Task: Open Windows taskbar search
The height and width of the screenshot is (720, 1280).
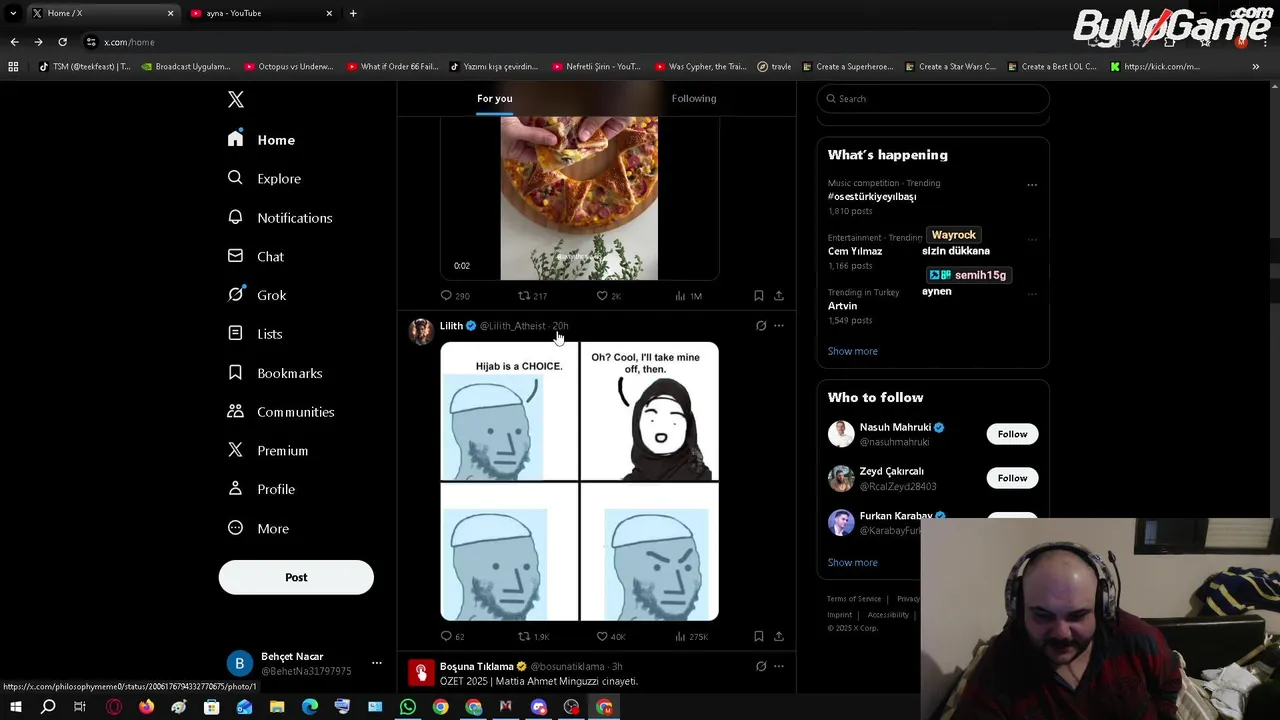Action: [48, 707]
